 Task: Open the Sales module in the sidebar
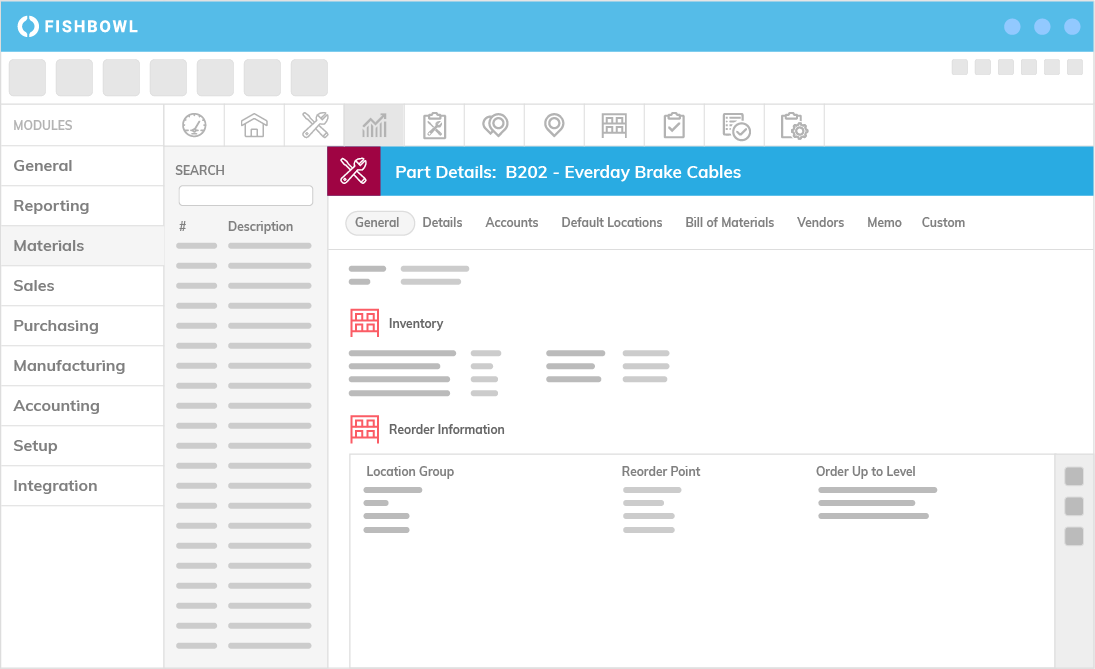[x=33, y=285]
